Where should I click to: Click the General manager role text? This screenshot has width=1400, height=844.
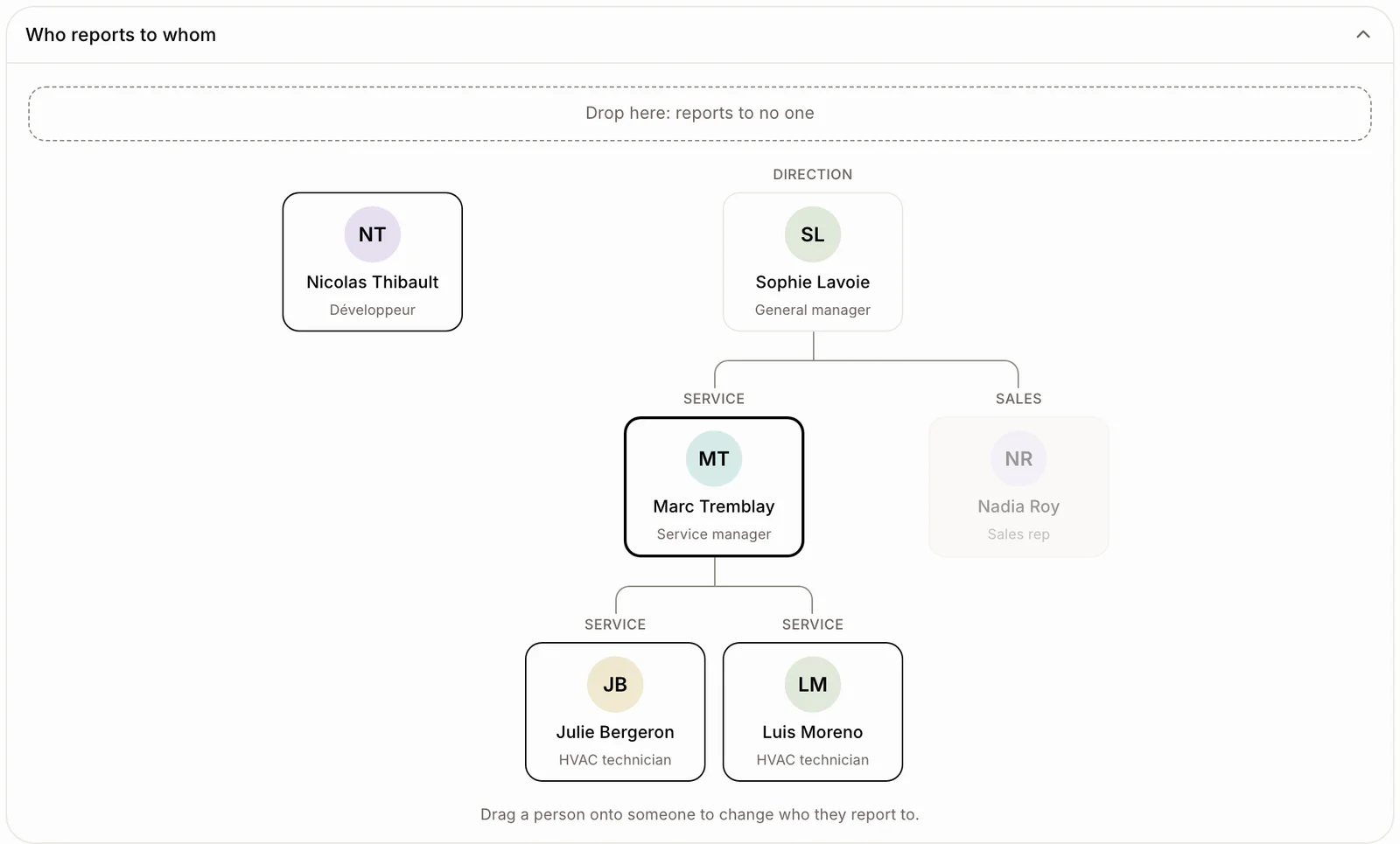pyautogui.click(x=812, y=310)
